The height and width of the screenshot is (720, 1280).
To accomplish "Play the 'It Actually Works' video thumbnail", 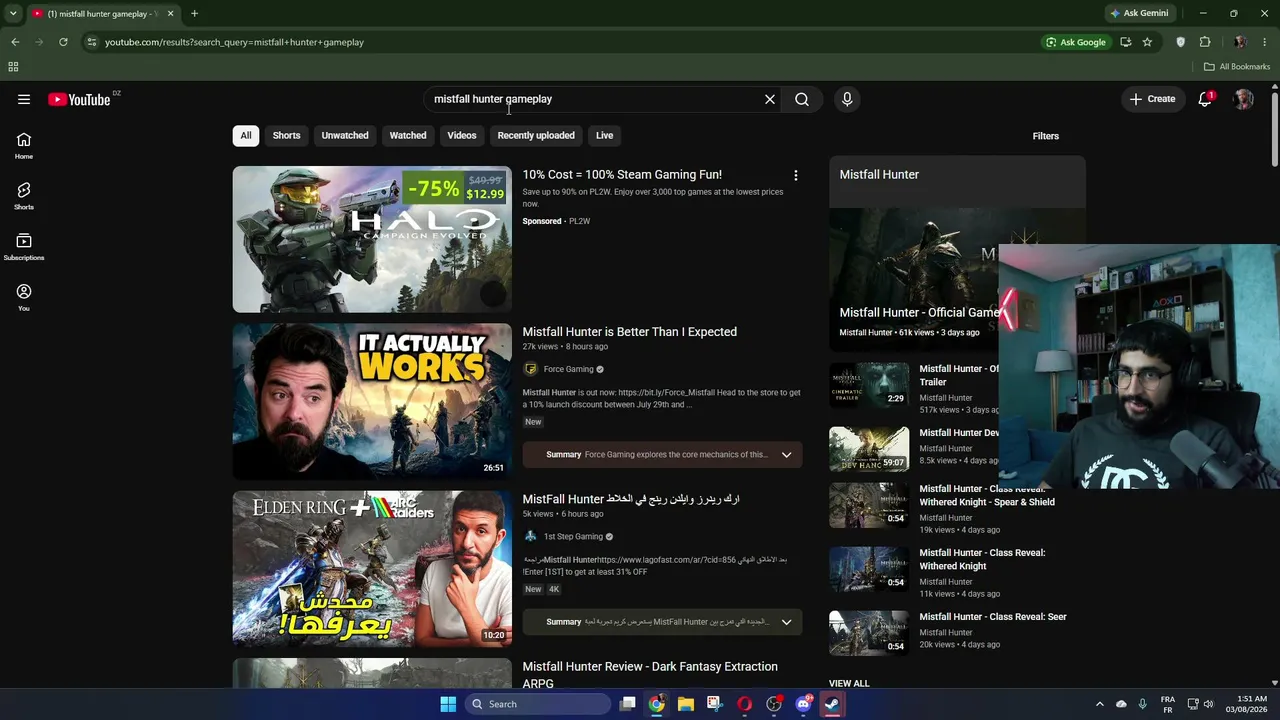I will click(x=372, y=401).
